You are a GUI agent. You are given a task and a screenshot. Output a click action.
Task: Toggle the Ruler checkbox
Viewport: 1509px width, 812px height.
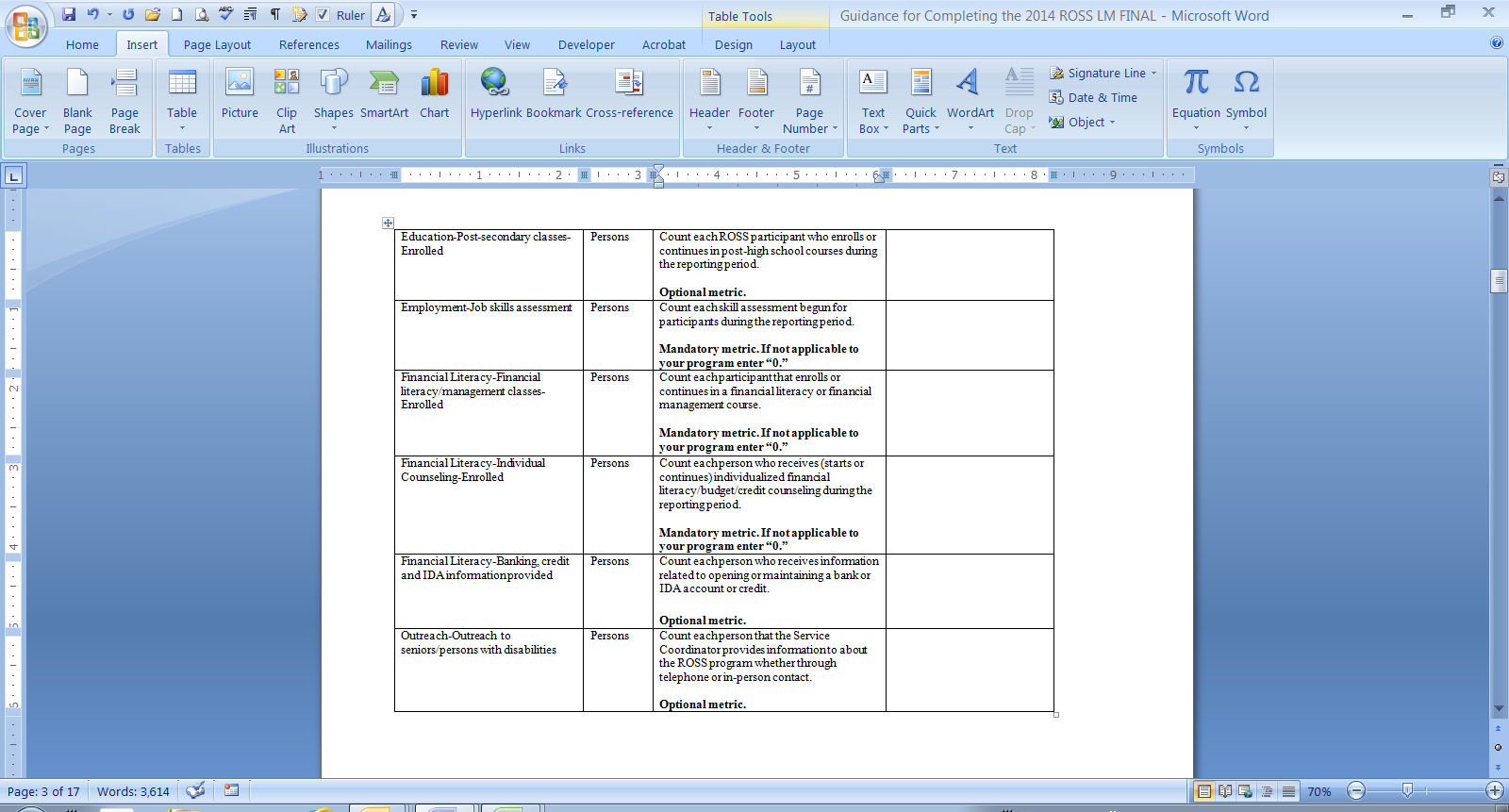(x=323, y=15)
